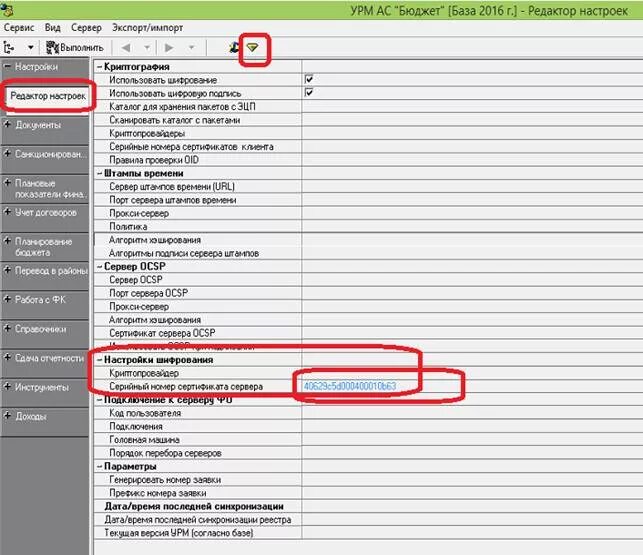Toggle the Использовать шифрование checkbox
Viewport: 643px width, 555px height.
click(x=309, y=79)
